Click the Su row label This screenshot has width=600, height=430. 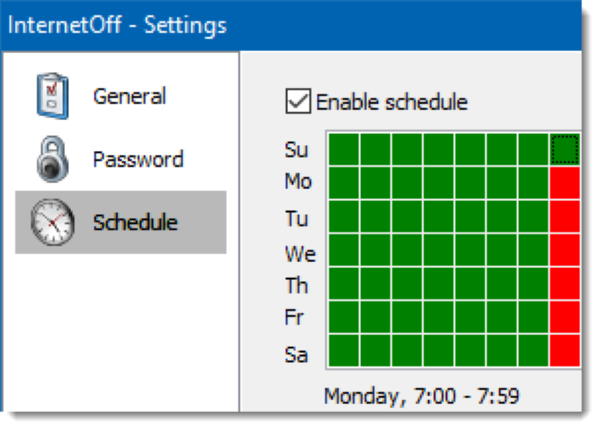pyautogui.click(x=297, y=151)
